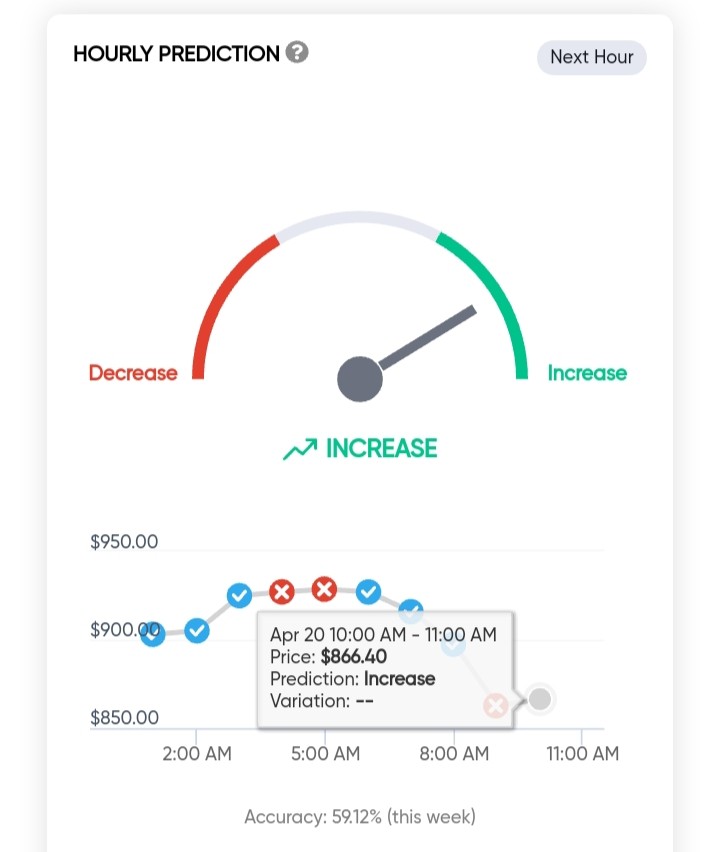Switch to the Next Hour view
This screenshot has height=852, width=719.
coord(591,57)
